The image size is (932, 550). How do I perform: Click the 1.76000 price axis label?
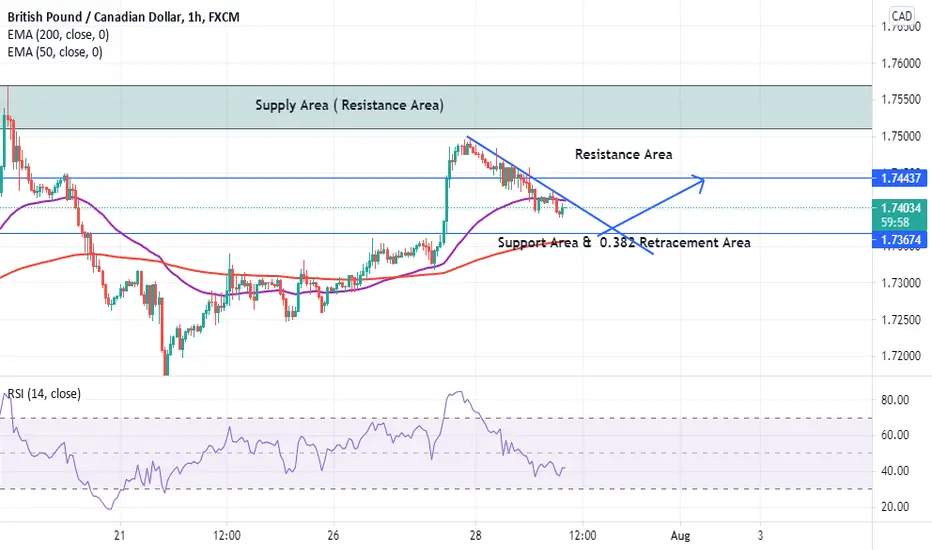(901, 63)
